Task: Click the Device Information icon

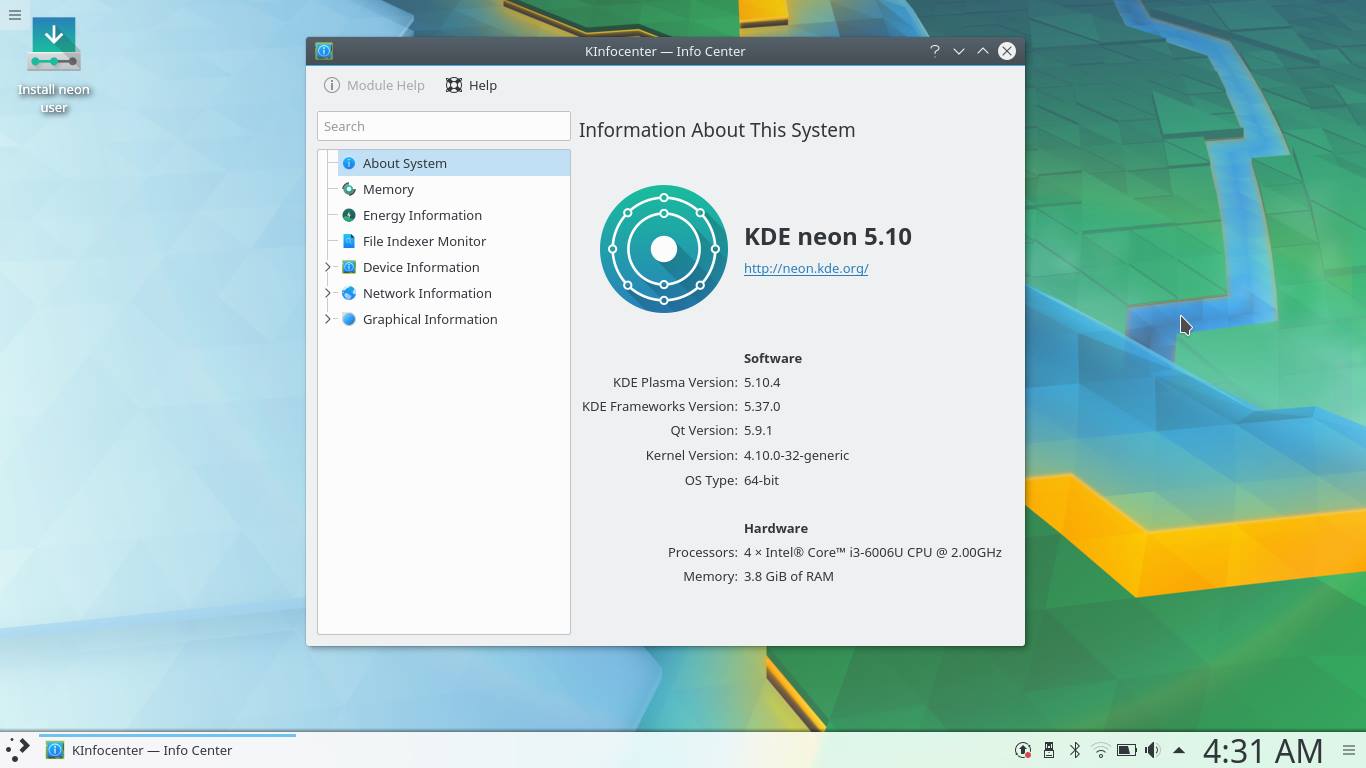Action: pos(349,267)
